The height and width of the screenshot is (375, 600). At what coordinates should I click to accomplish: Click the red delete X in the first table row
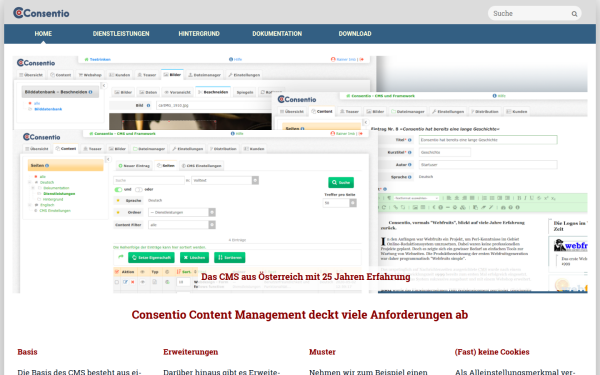click(x=133, y=282)
